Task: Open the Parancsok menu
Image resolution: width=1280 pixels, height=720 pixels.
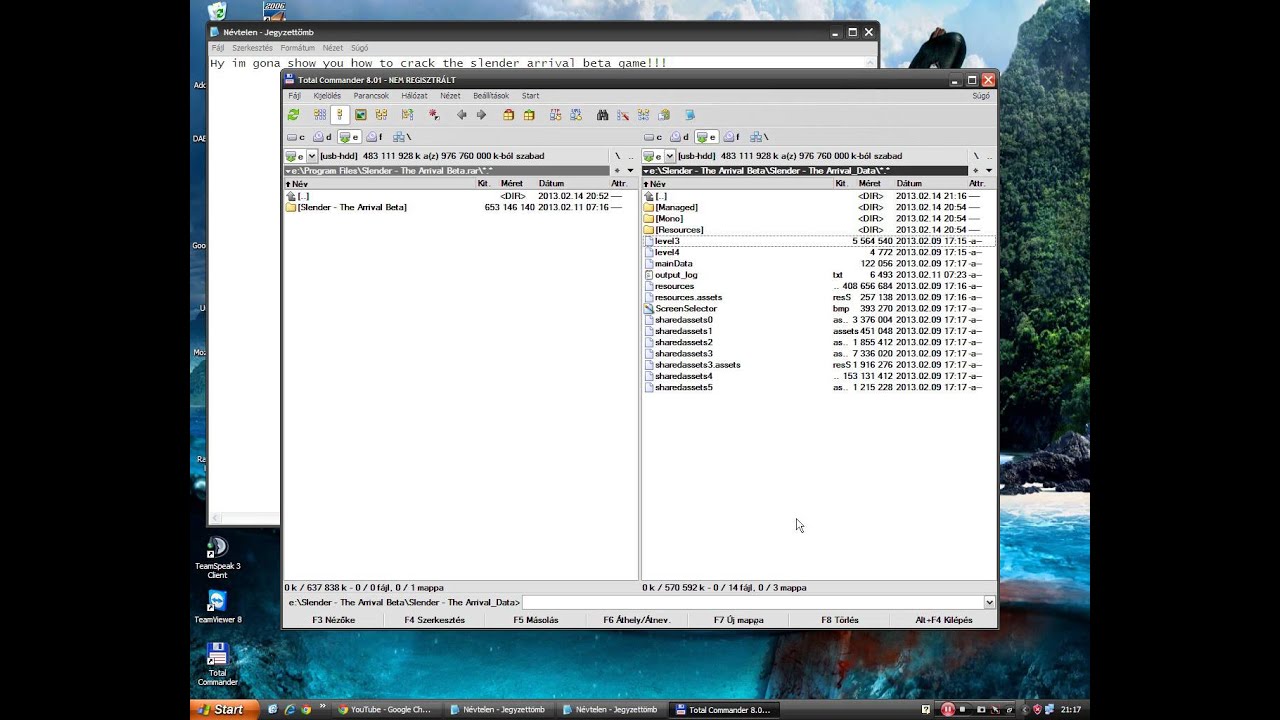Action: point(371,96)
